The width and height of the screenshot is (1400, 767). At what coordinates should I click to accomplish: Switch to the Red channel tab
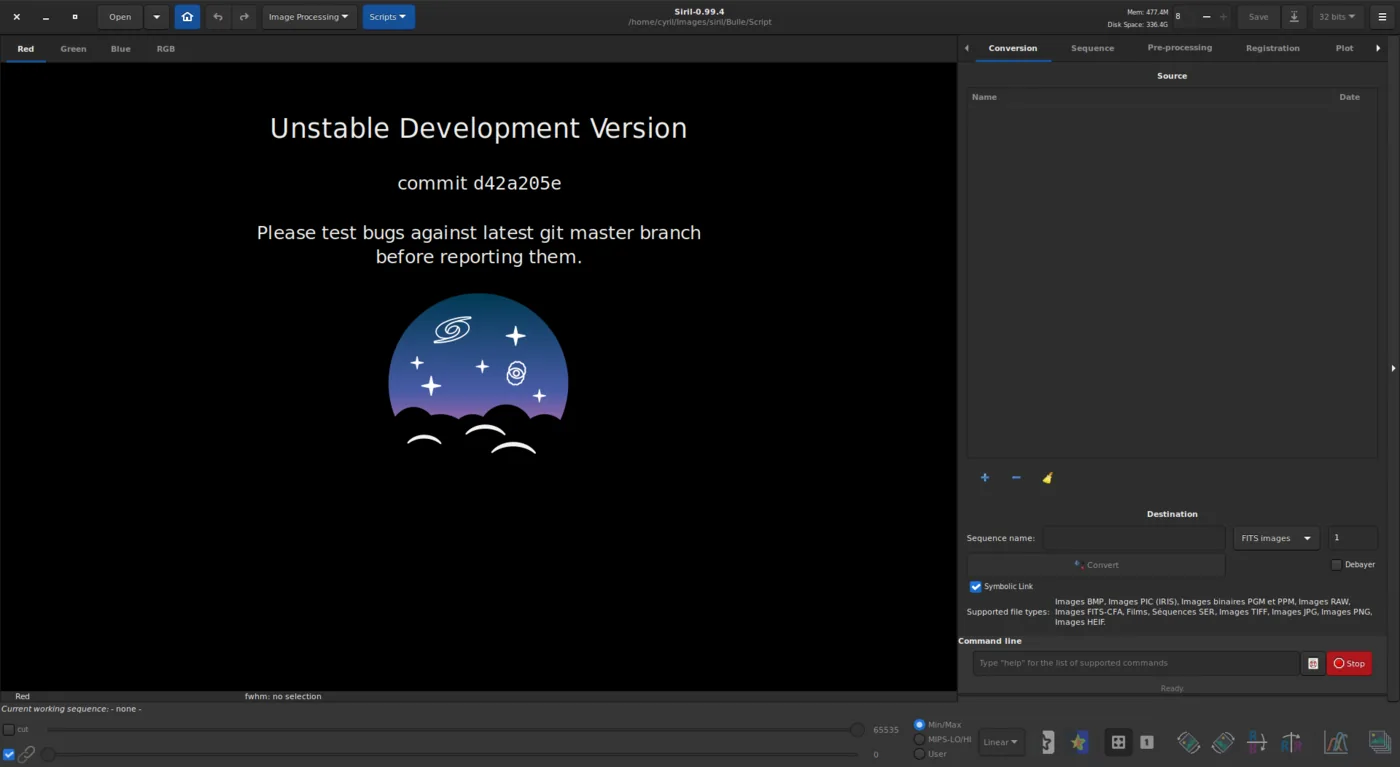(x=26, y=49)
